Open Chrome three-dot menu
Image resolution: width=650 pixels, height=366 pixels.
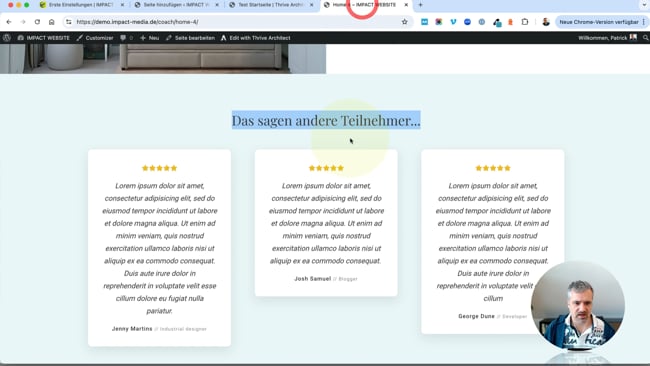pyautogui.click(x=644, y=22)
